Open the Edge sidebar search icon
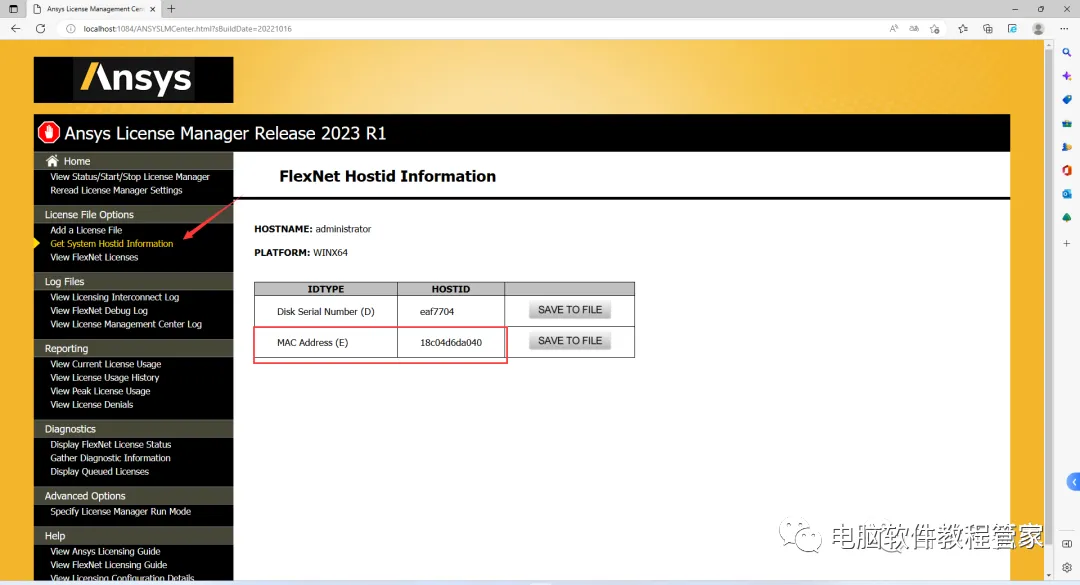This screenshot has height=585, width=1080. (x=1067, y=52)
